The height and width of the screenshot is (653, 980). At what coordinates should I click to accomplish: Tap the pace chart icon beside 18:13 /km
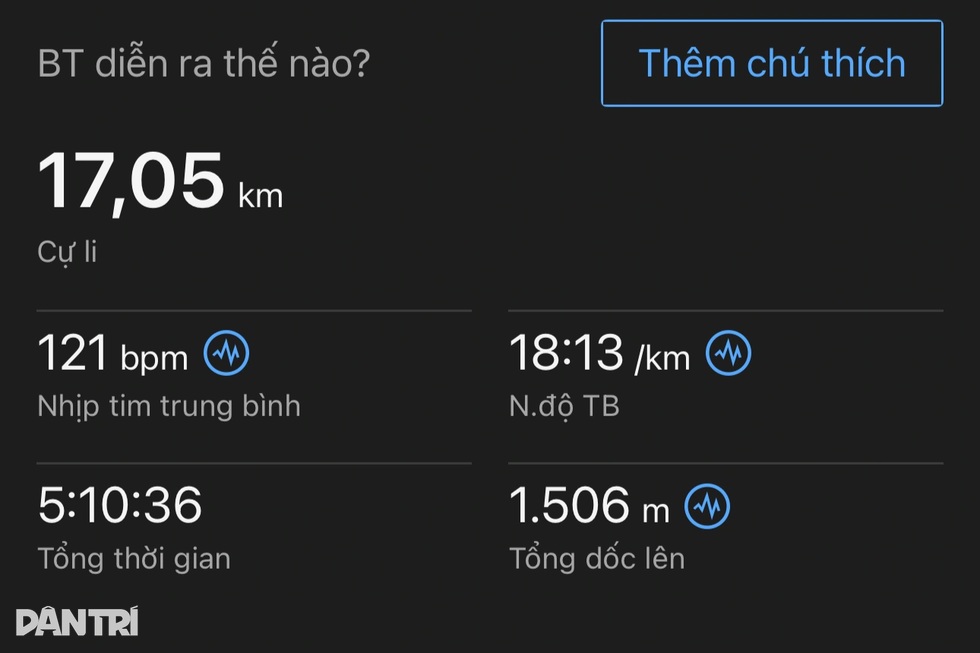[729, 353]
